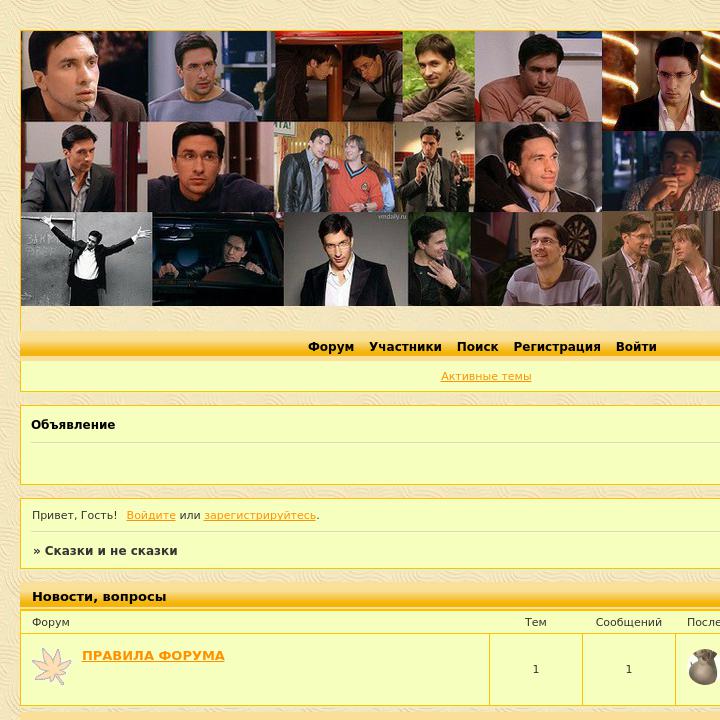Click the зарегистрируйтесь link

[260, 515]
